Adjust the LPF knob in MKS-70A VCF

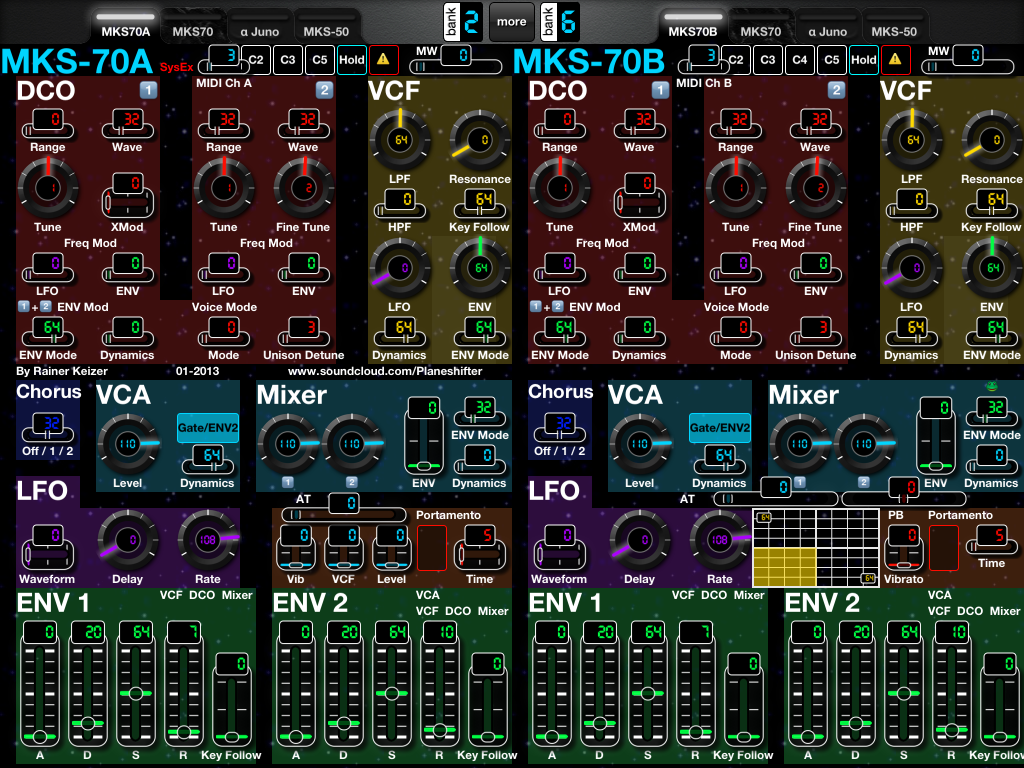tap(400, 140)
